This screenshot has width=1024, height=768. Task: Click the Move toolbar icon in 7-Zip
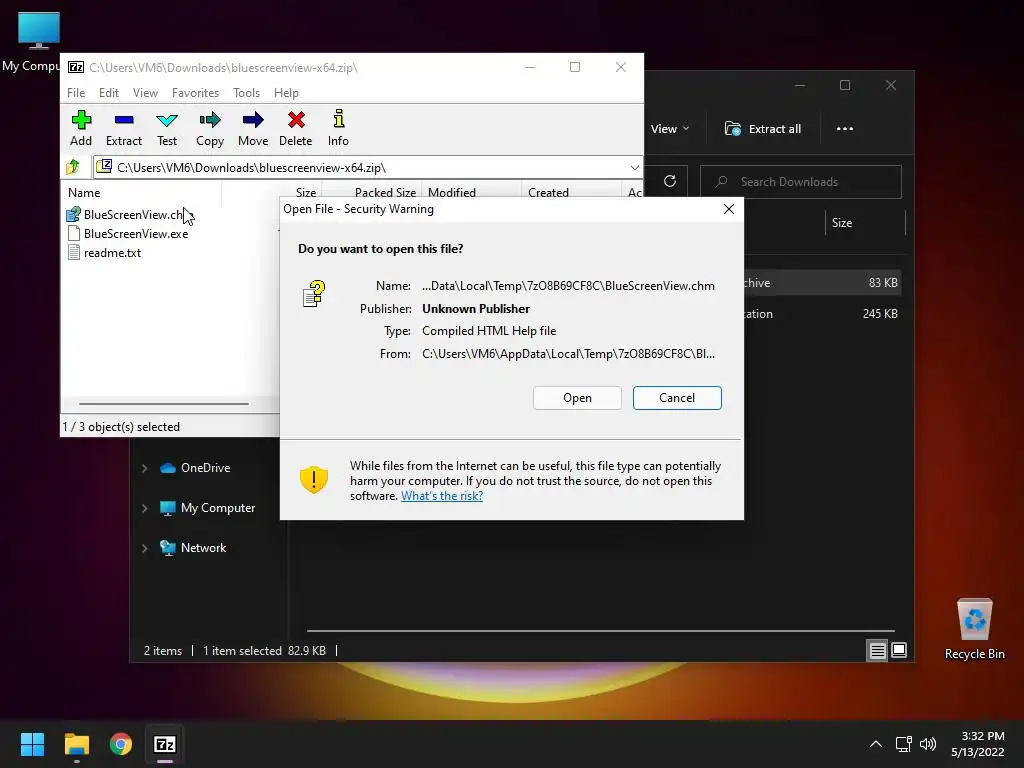[253, 128]
